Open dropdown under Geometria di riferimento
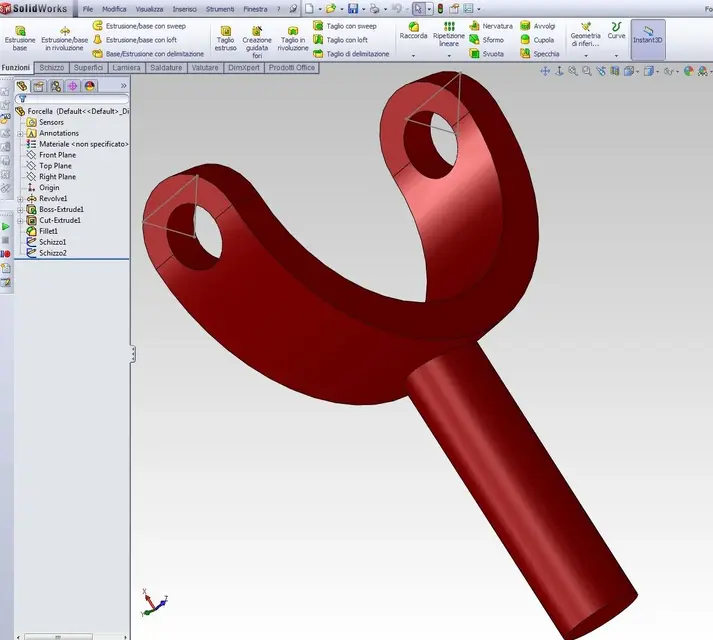 click(x=586, y=56)
